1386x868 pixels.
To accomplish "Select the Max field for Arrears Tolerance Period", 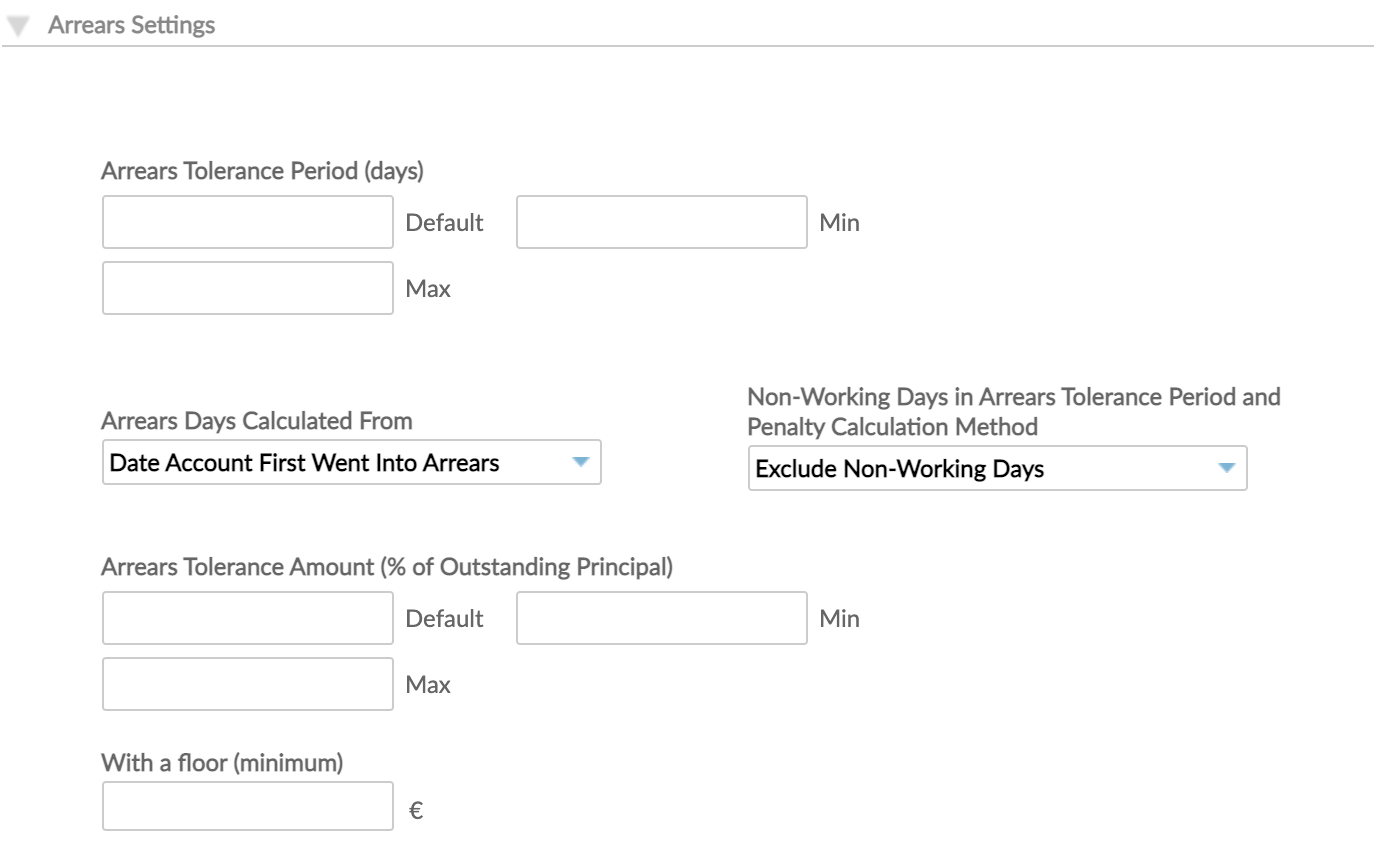I will (x=247, y=287).
